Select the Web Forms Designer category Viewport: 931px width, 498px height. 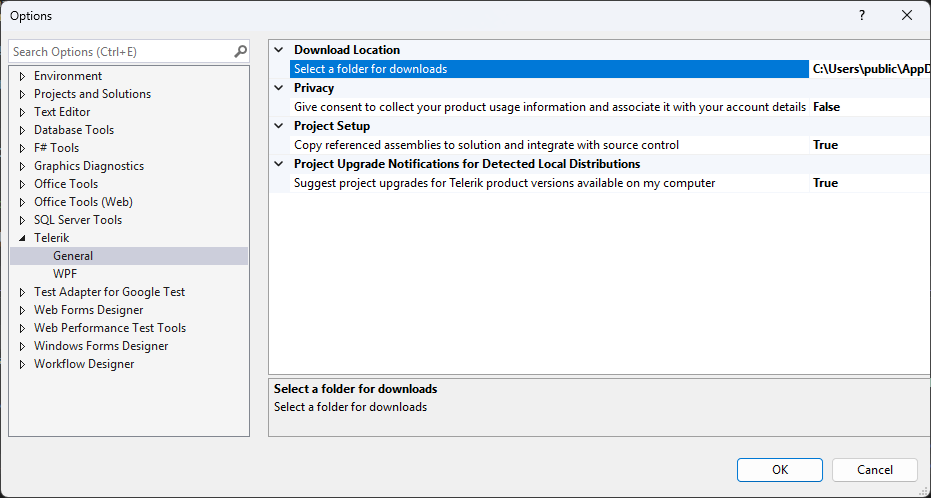pos(88,310)
